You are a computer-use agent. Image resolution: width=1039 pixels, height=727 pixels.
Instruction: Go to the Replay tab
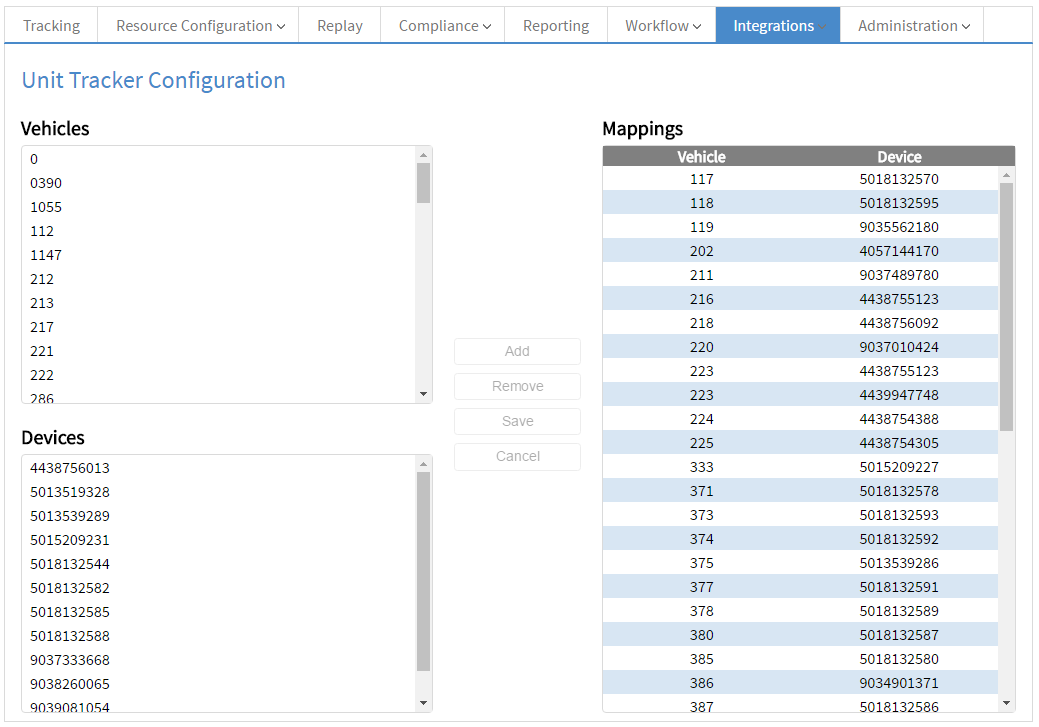pos(340,26)
